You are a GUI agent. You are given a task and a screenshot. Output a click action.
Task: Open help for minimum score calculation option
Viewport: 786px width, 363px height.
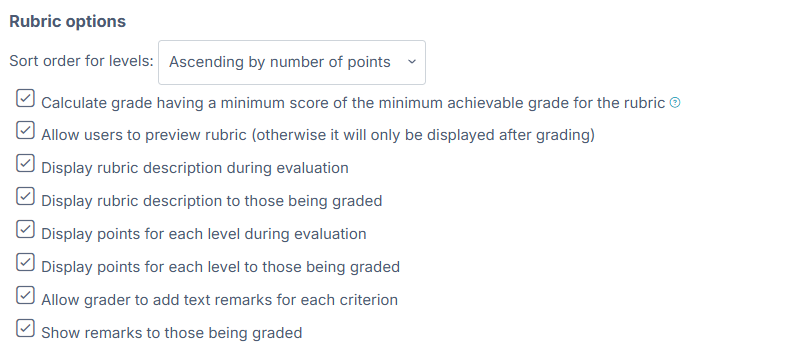tap(675, 103)
